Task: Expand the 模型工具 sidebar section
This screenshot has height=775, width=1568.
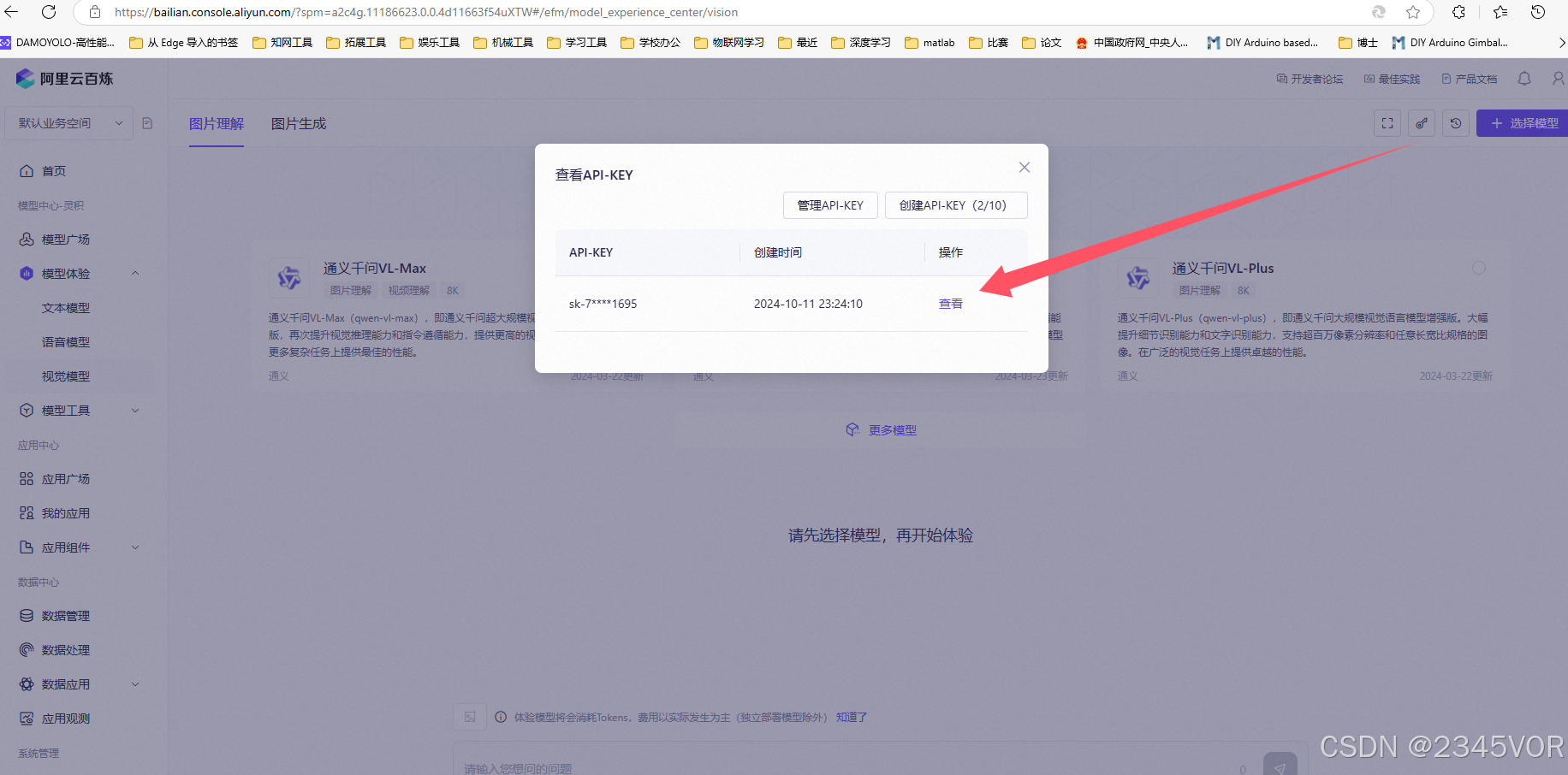Action: click(x=135, y=411)
